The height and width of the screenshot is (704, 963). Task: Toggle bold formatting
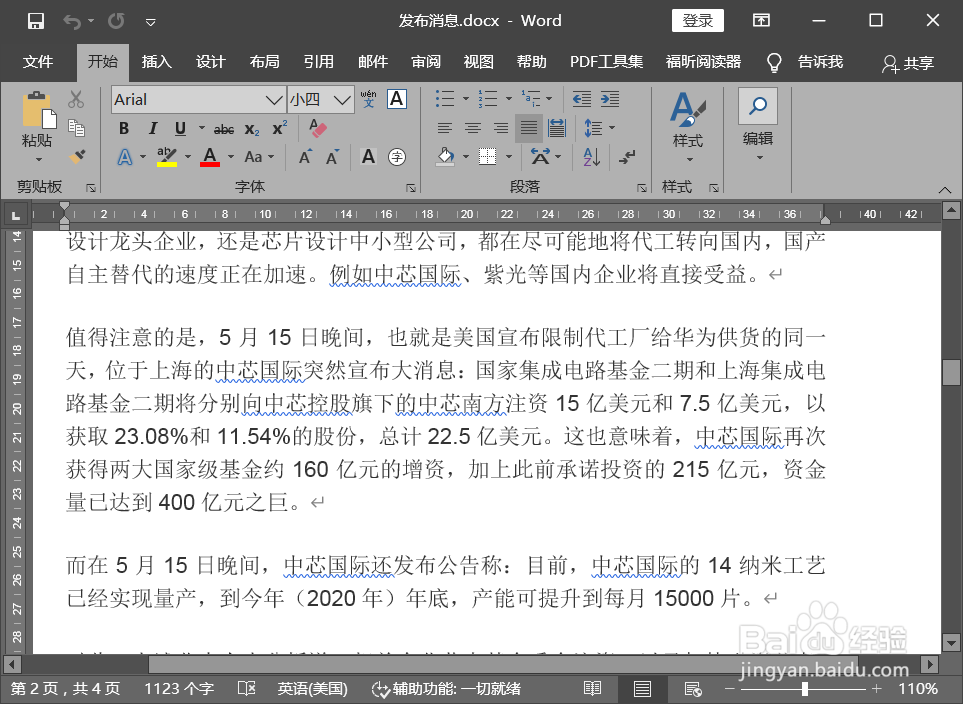point(123,128)
